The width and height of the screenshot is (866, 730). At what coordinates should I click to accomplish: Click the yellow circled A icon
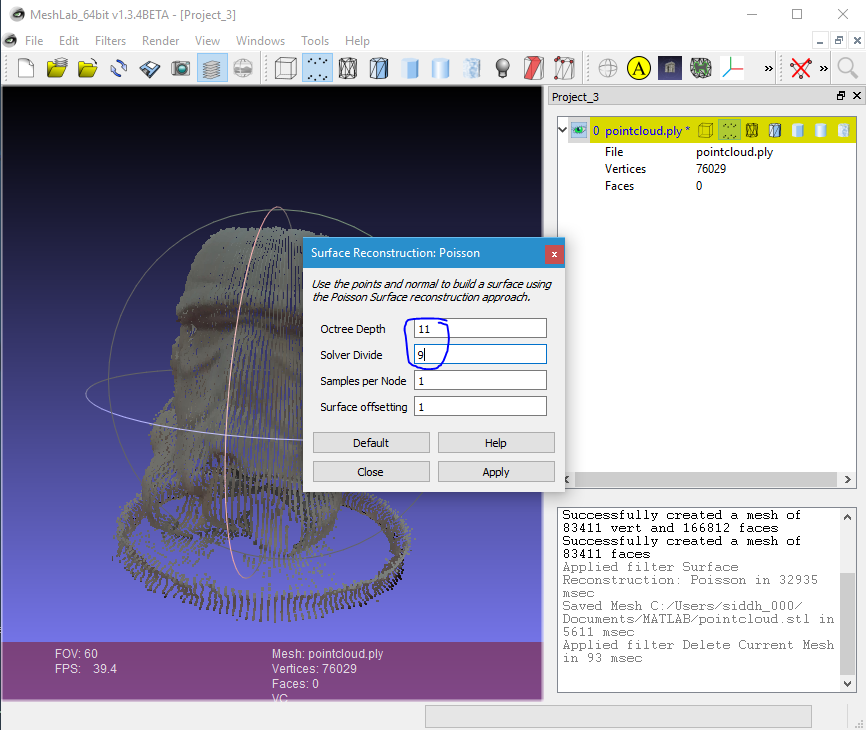pyautogui.click(x=638, y=68)
